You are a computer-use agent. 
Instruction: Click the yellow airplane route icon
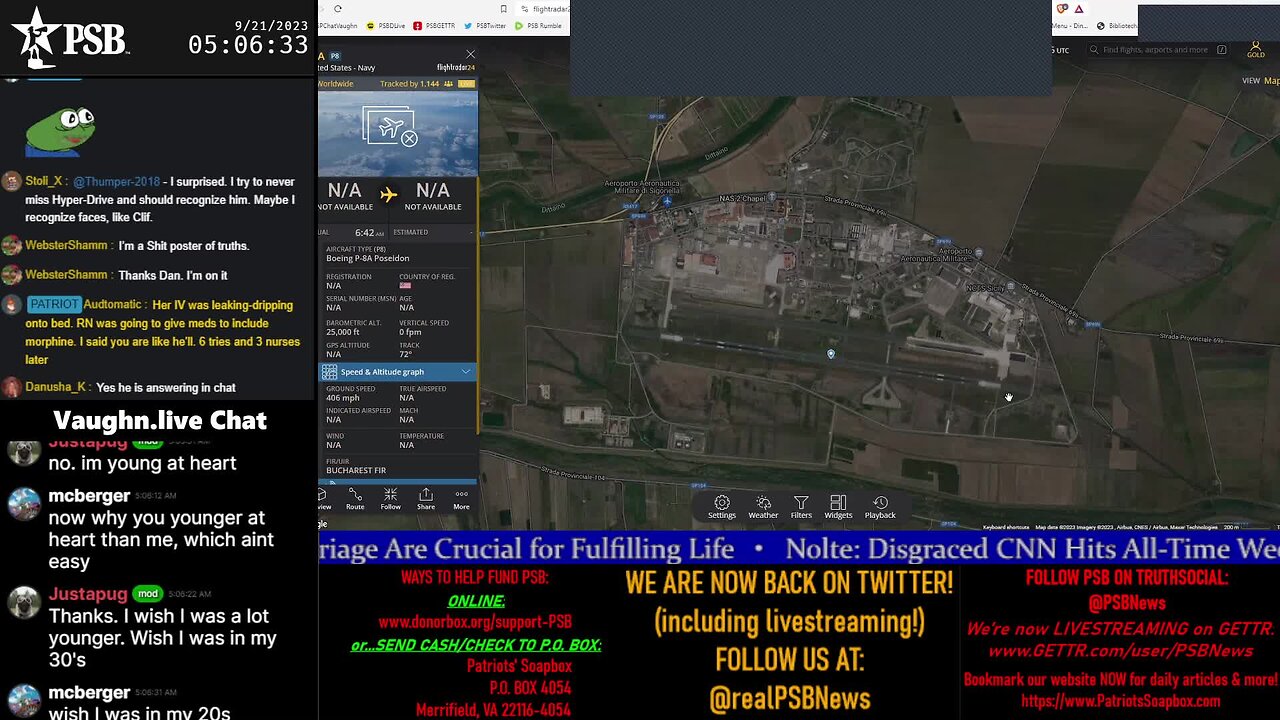pos(388,195)
